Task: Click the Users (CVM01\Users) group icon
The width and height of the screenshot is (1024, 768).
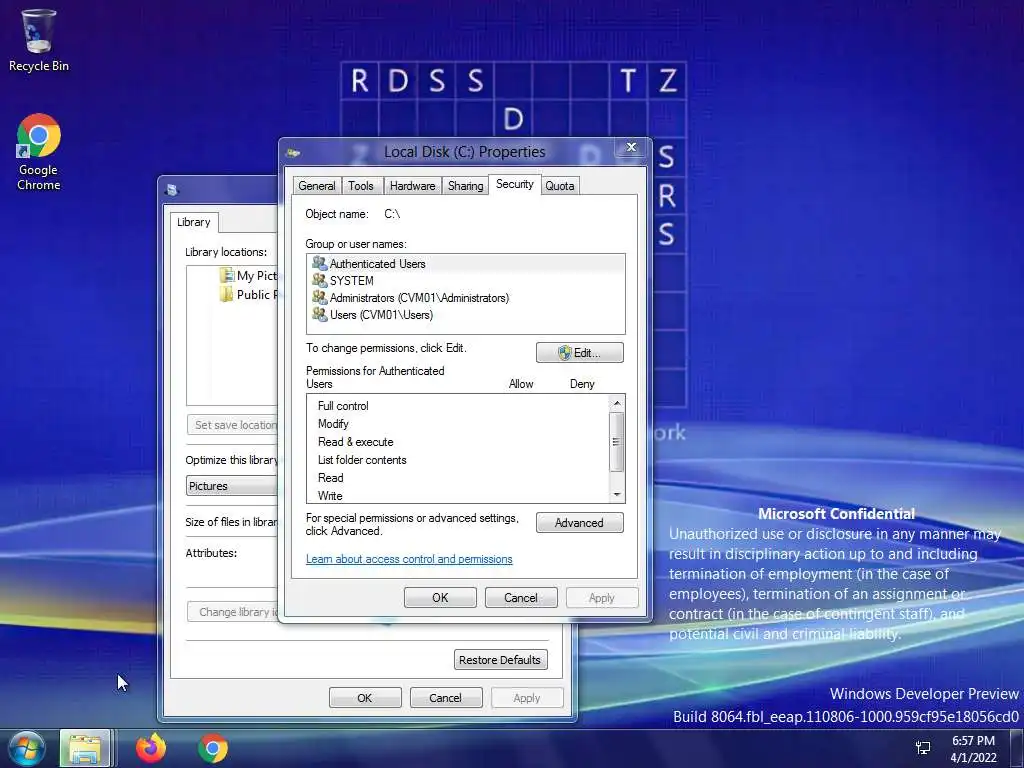Action: (319, 314)
